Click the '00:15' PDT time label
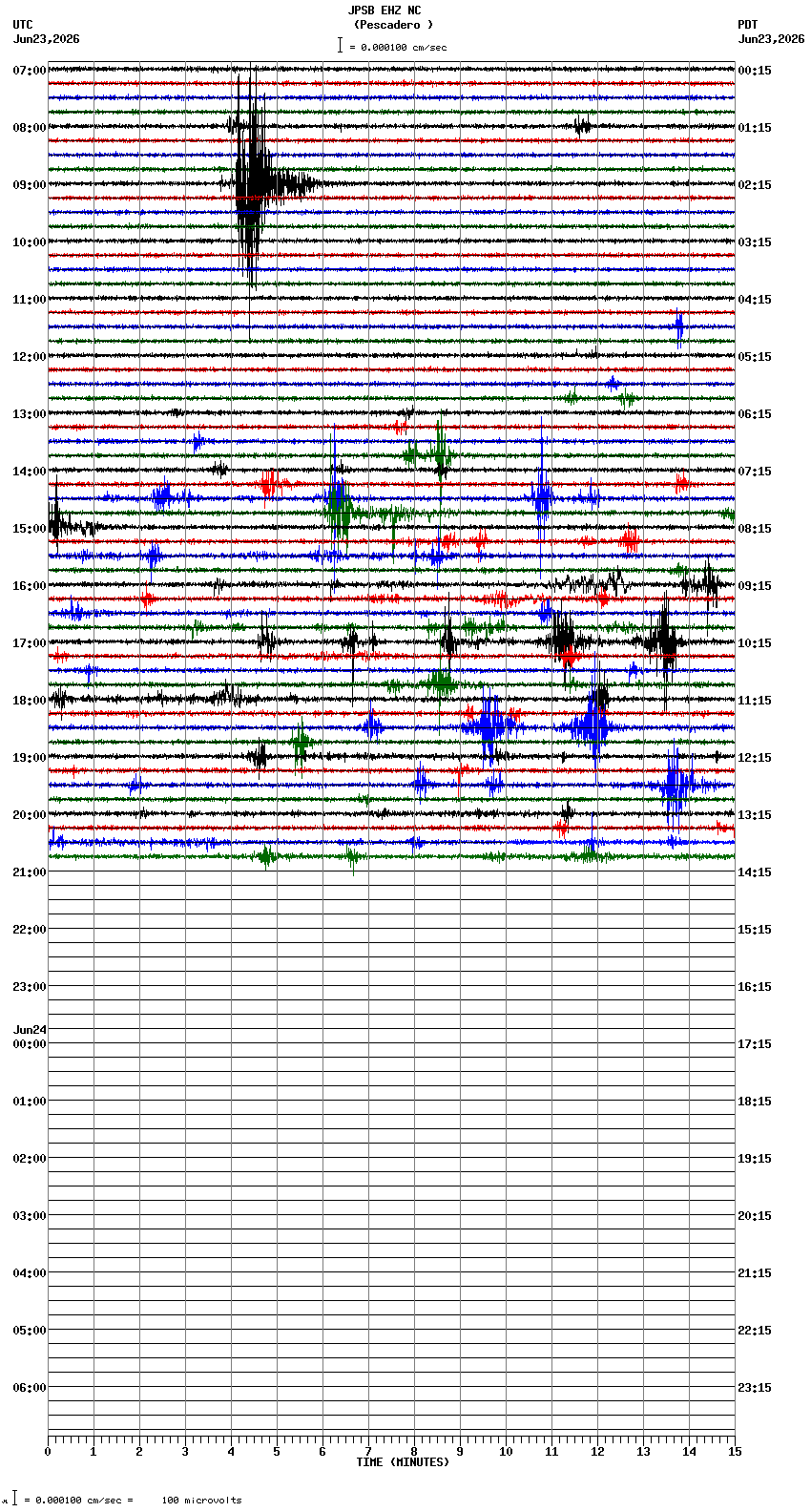 click(755, 71)
